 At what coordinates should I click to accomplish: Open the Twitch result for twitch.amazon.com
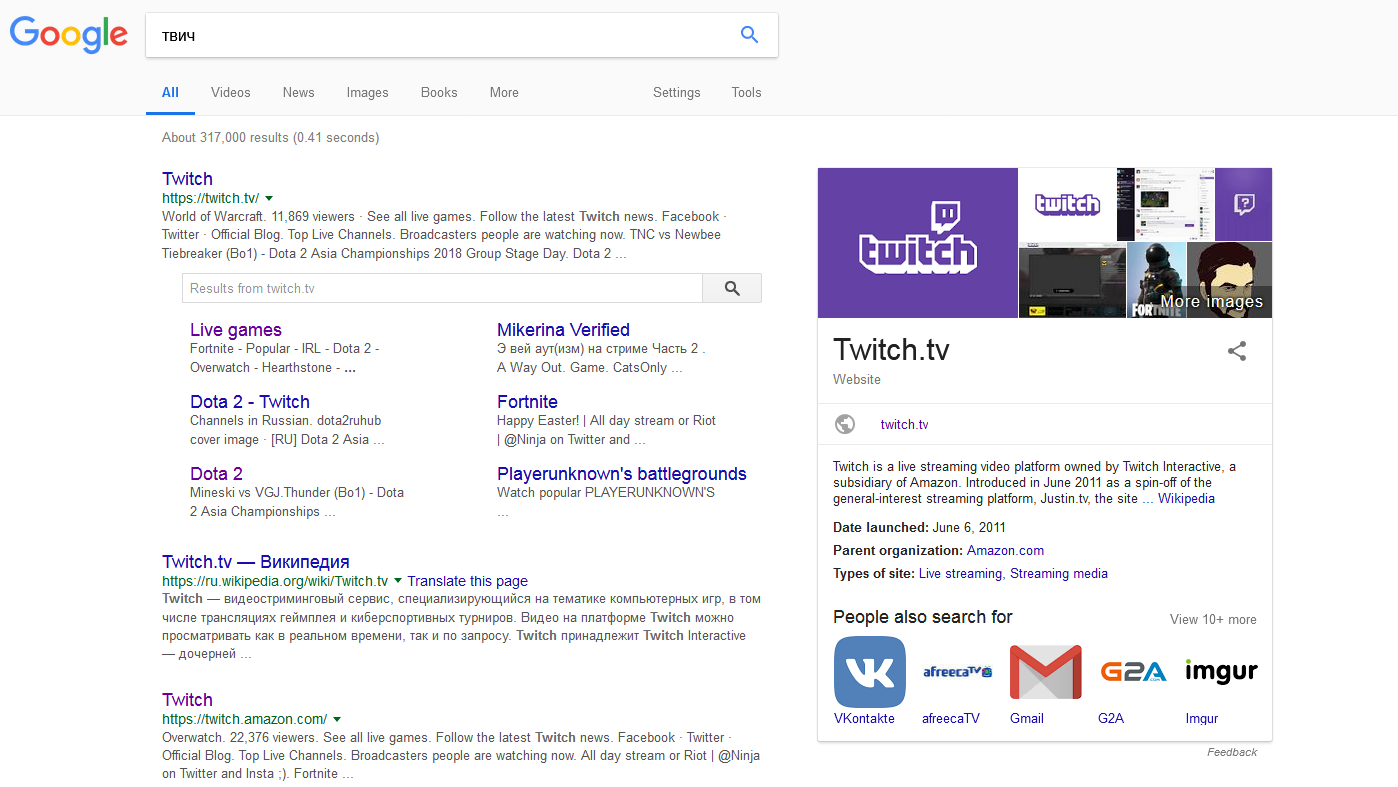point(187,700)
